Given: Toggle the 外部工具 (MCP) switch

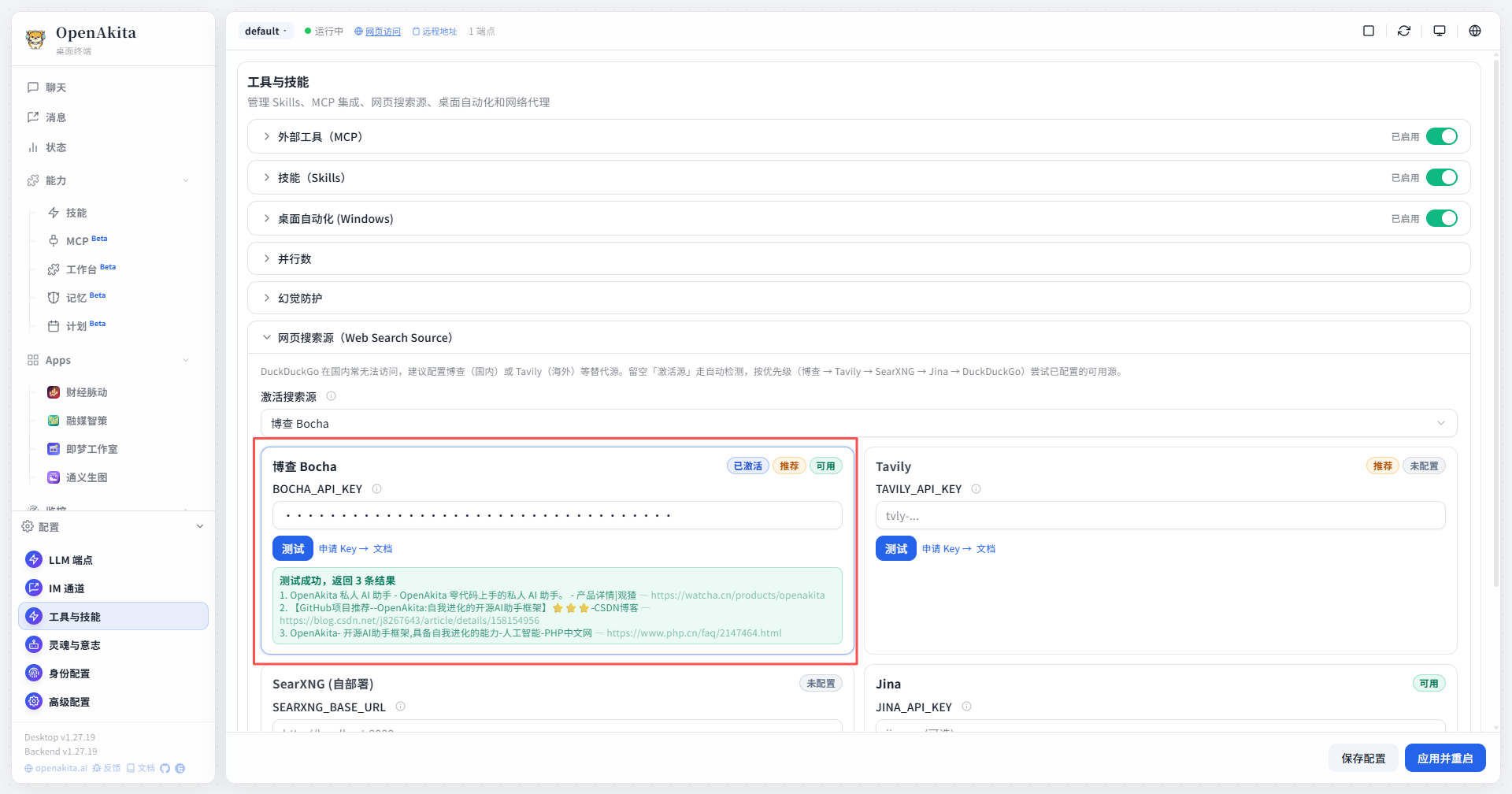Looking at the screenshot, I should (1442, 136).
